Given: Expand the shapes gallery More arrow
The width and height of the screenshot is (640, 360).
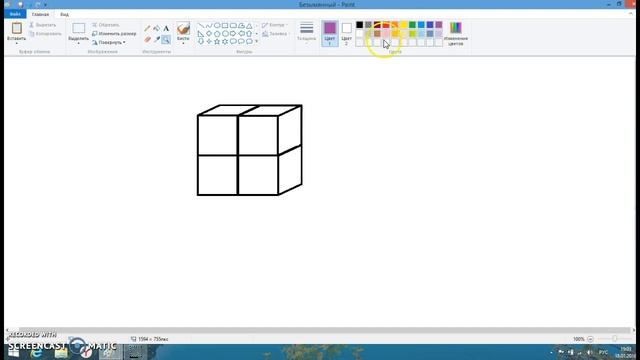Looking at the screenshot, I should click(256, 42).
